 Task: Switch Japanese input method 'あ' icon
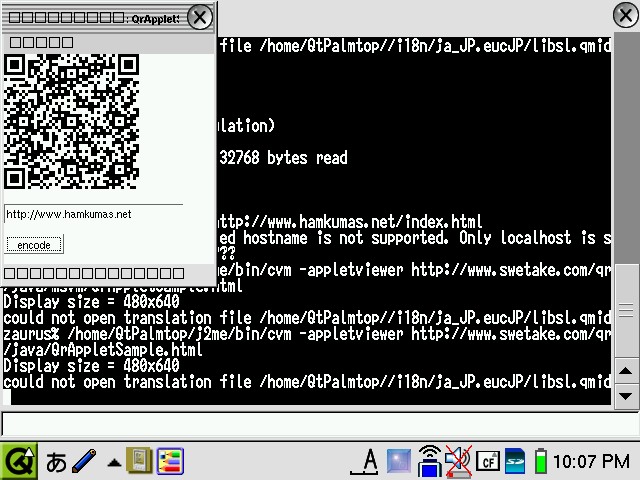[56, 462]
